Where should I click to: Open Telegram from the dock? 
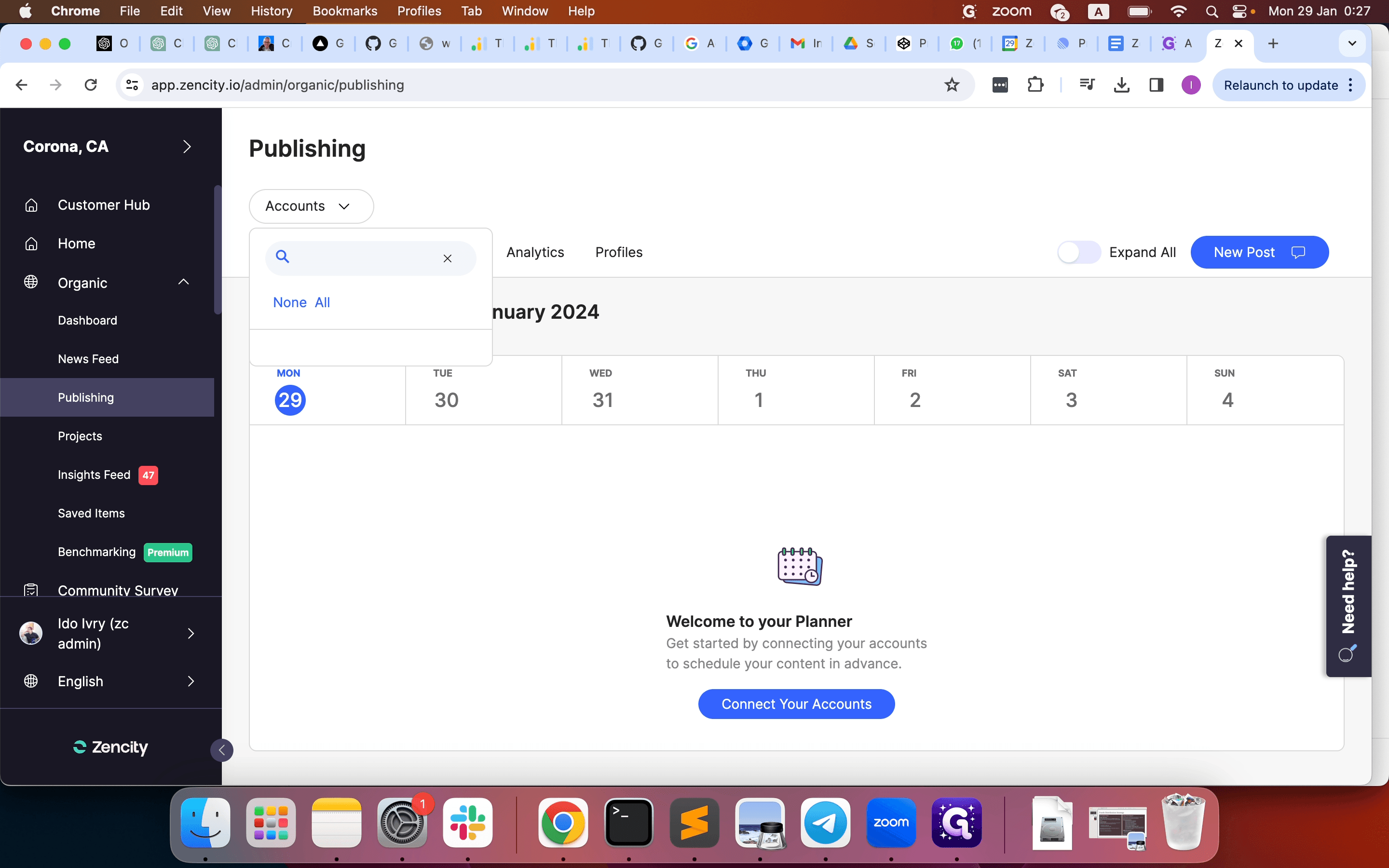pos(825,823)
